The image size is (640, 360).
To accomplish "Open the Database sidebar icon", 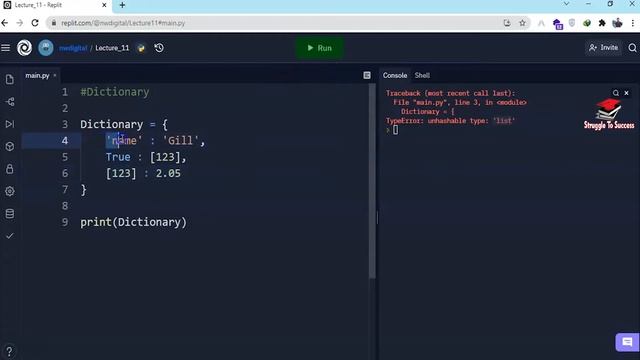I will 10,213.
